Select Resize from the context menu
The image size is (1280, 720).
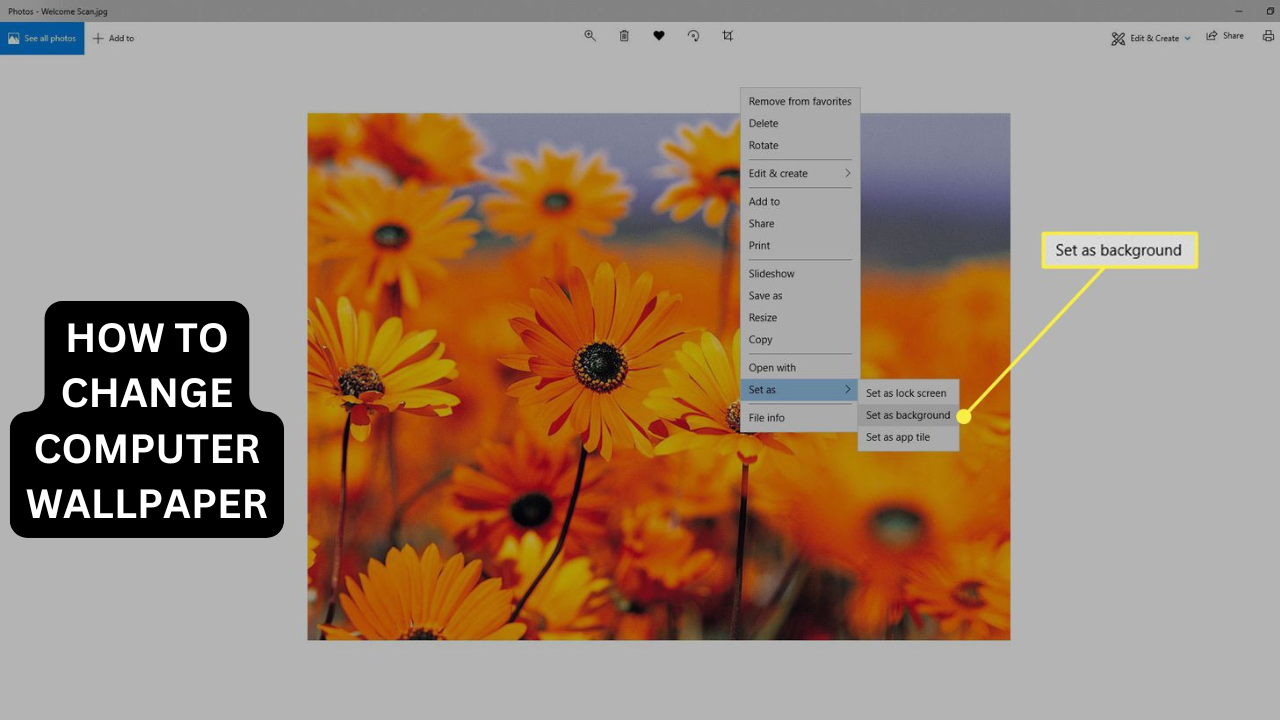[762, 317]
